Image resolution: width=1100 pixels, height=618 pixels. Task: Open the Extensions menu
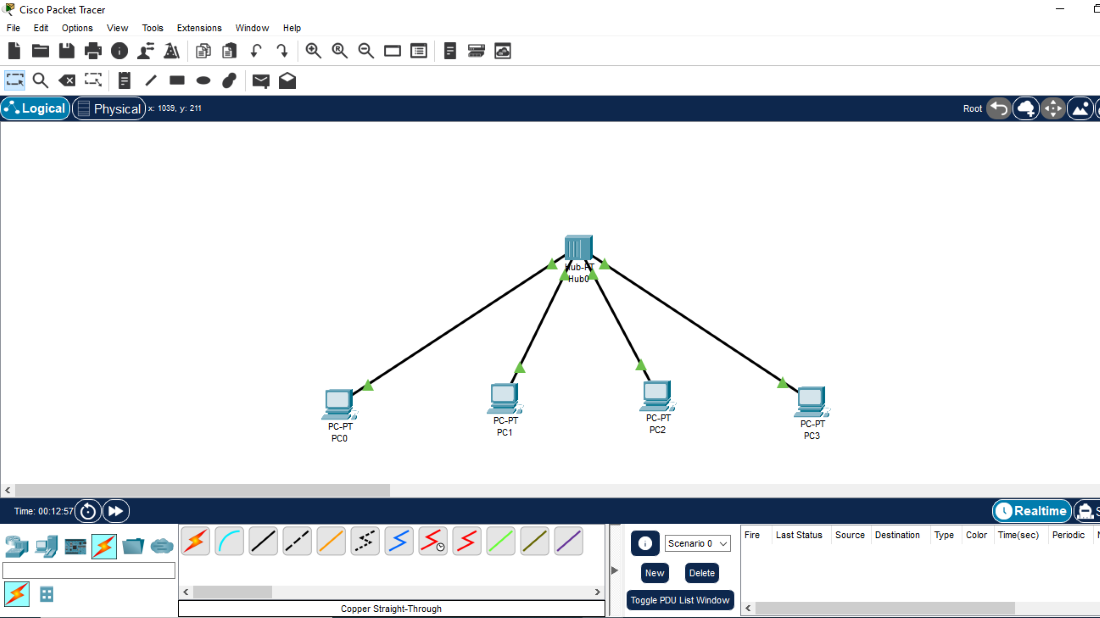click(x=199, y=28)
